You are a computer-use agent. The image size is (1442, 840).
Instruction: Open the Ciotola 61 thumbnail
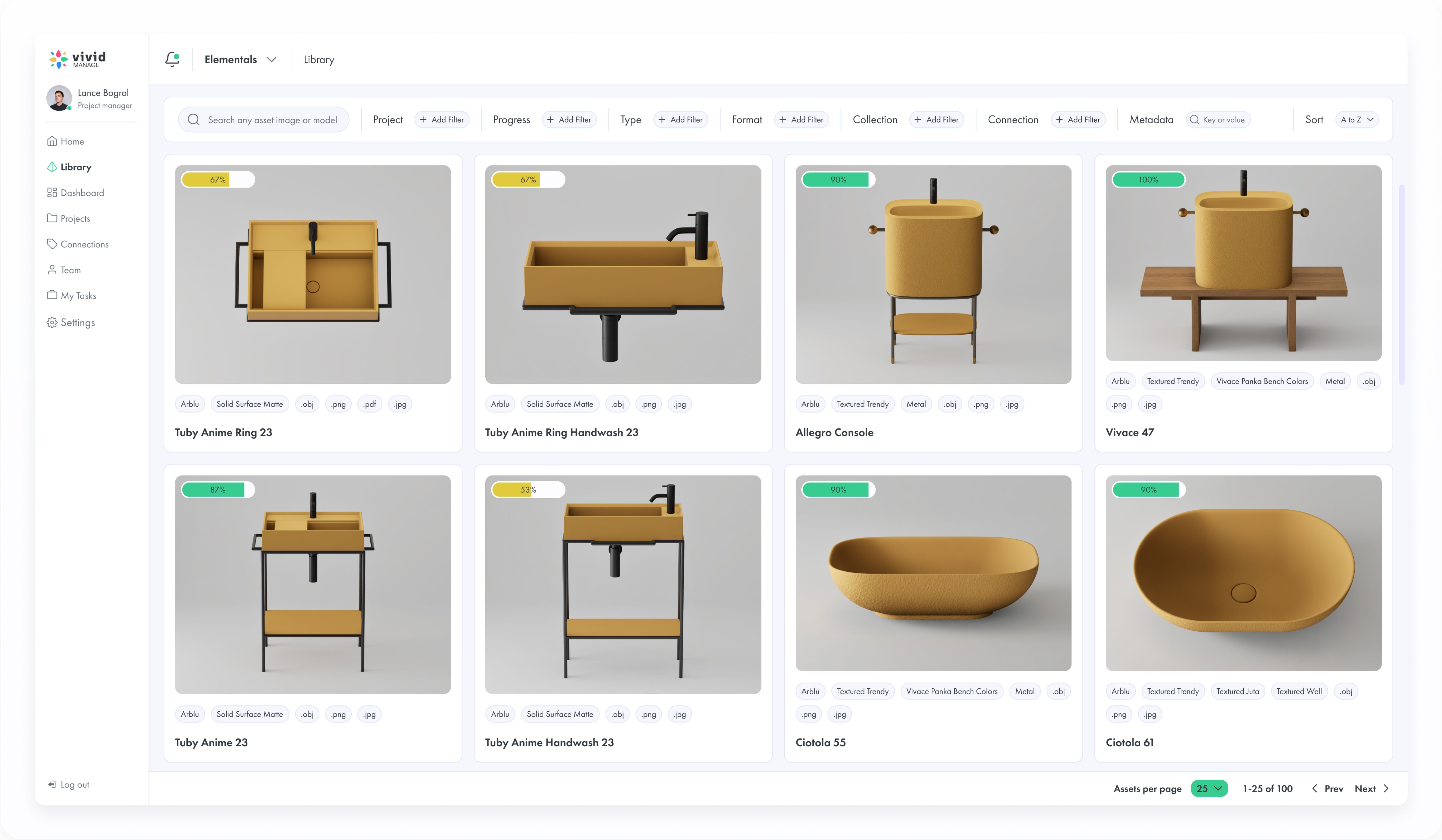click(1243, 573)
